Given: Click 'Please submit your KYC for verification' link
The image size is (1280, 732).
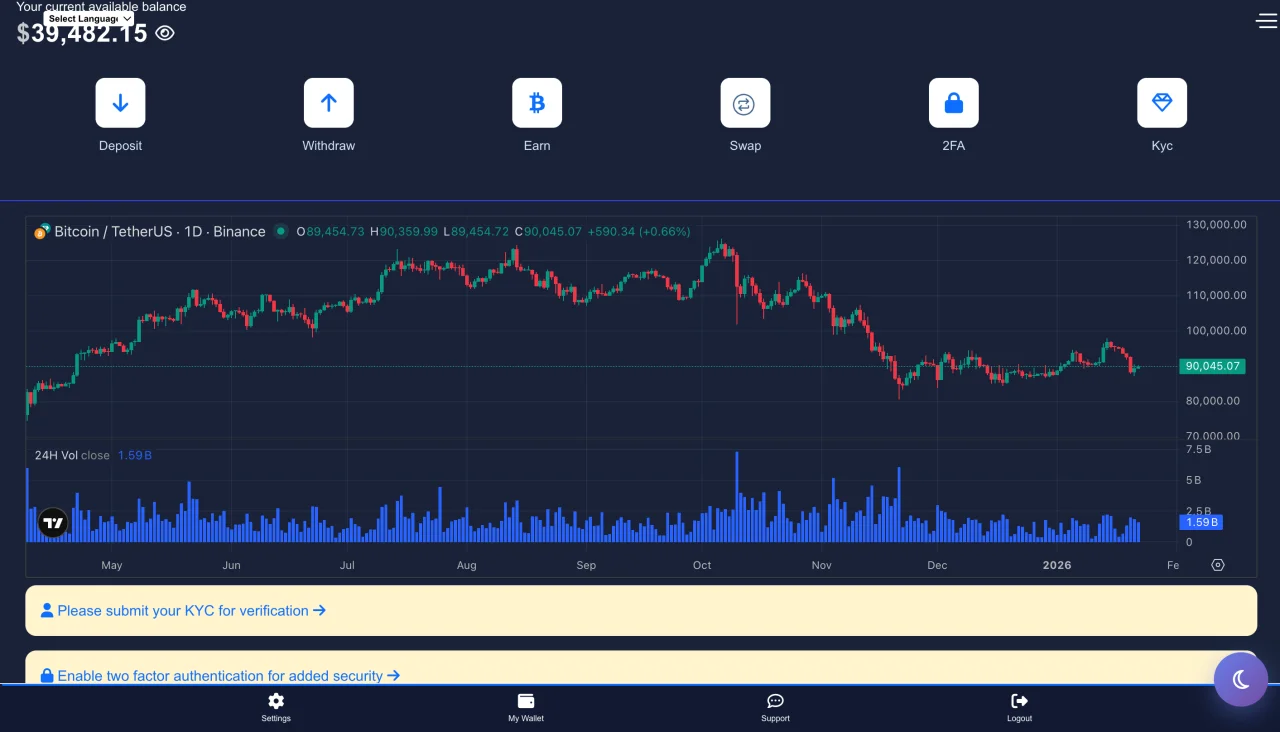Looking at the screenshot, I should (x=191, y=610).
